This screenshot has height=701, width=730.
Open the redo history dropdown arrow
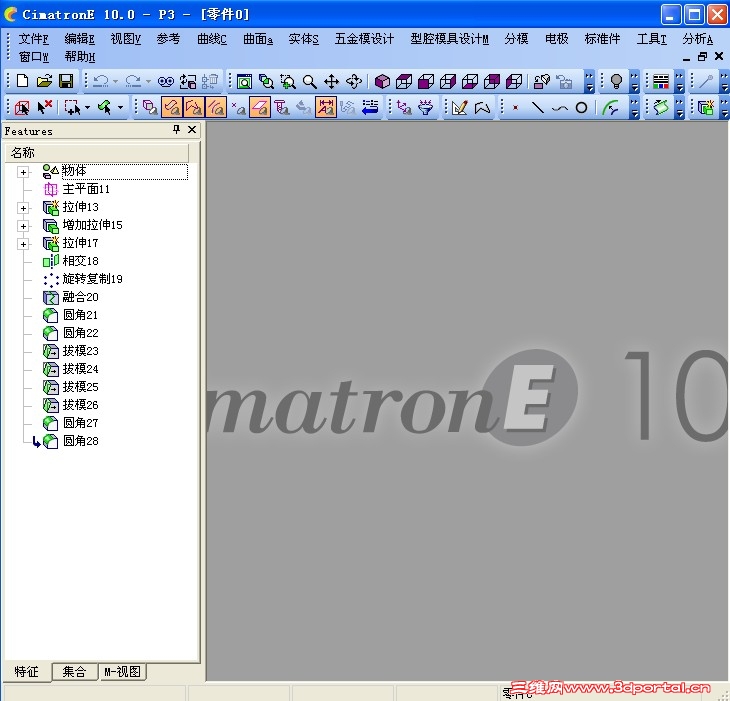pyautogui.click(x=148, y=82)
